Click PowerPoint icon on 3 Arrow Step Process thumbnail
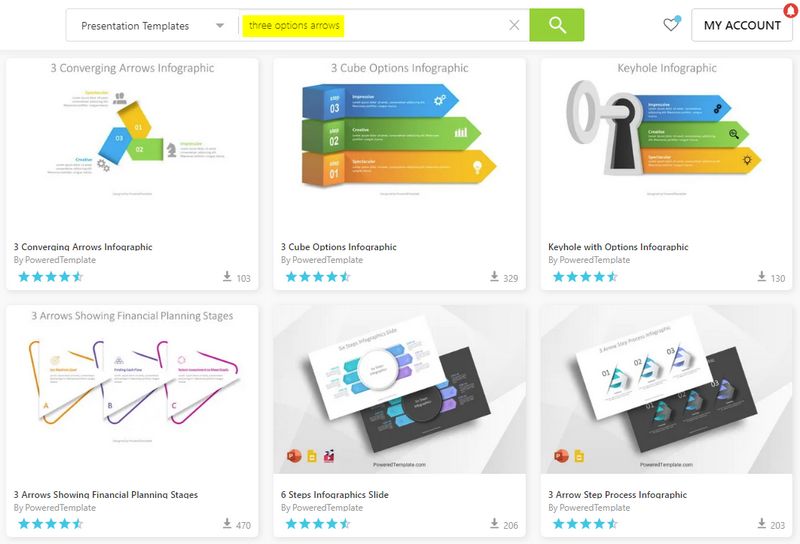This screenshot has width=800, height=544. pos(561,456)
